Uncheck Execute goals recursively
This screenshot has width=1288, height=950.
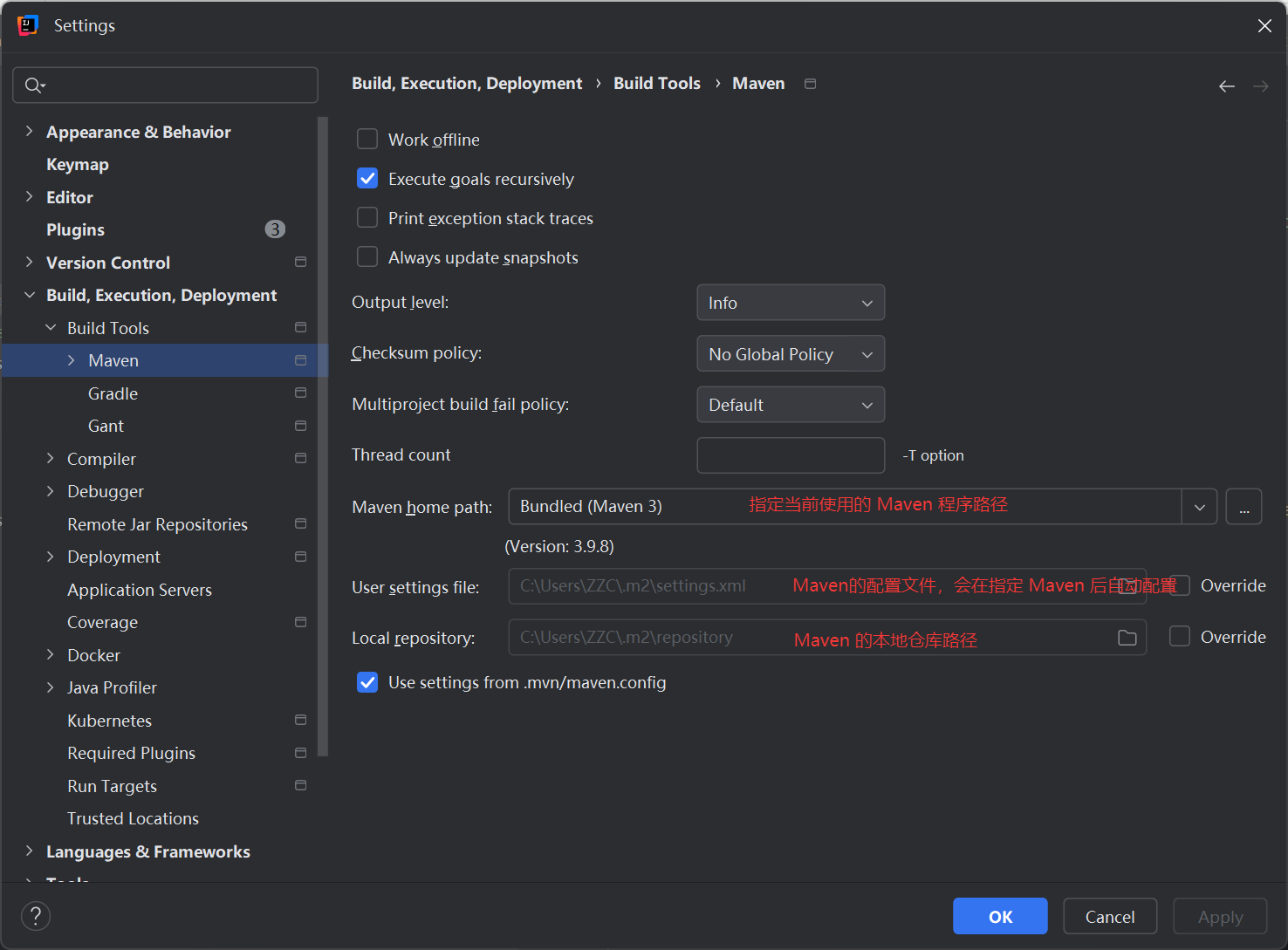[367, 178]
